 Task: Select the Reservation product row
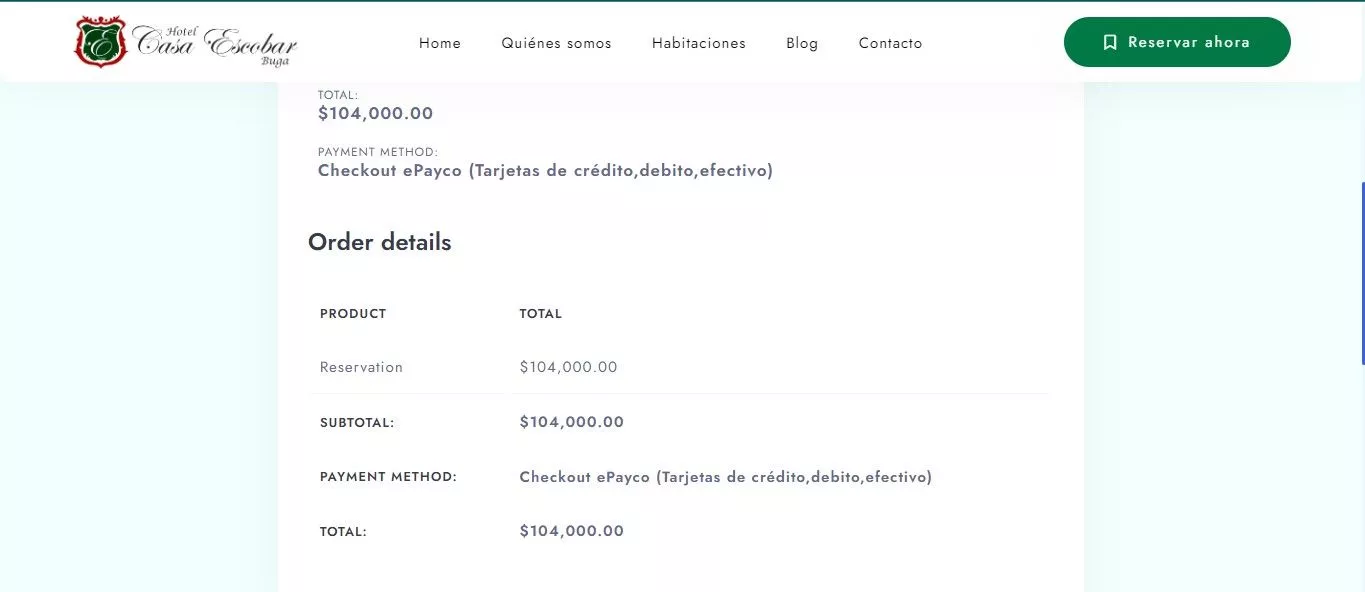point(361,367)
